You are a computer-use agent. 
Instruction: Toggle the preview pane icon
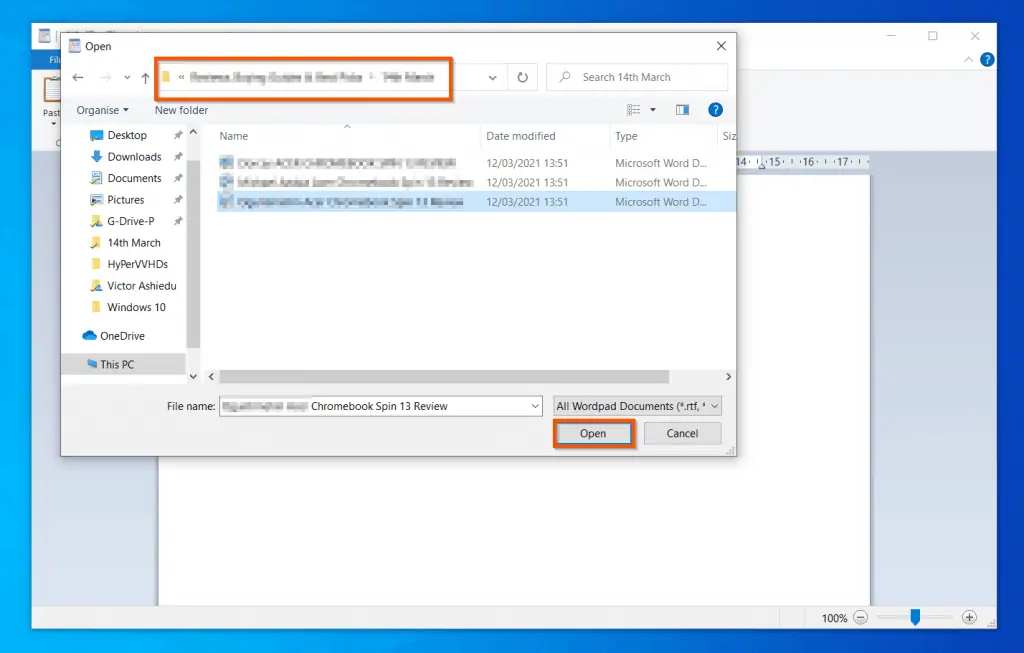pyautogui.click(x=683, y=110)
